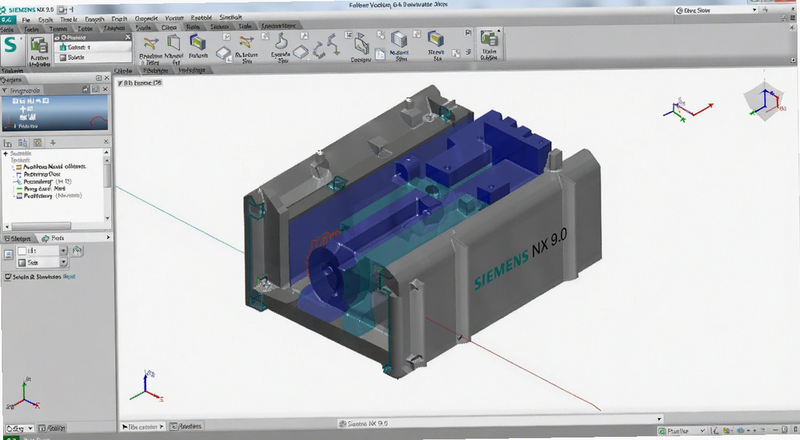Screen dimensions: 800x440
Task: Click the highlighted third navigator toolbar icon
Action: [x=37, y=142]
